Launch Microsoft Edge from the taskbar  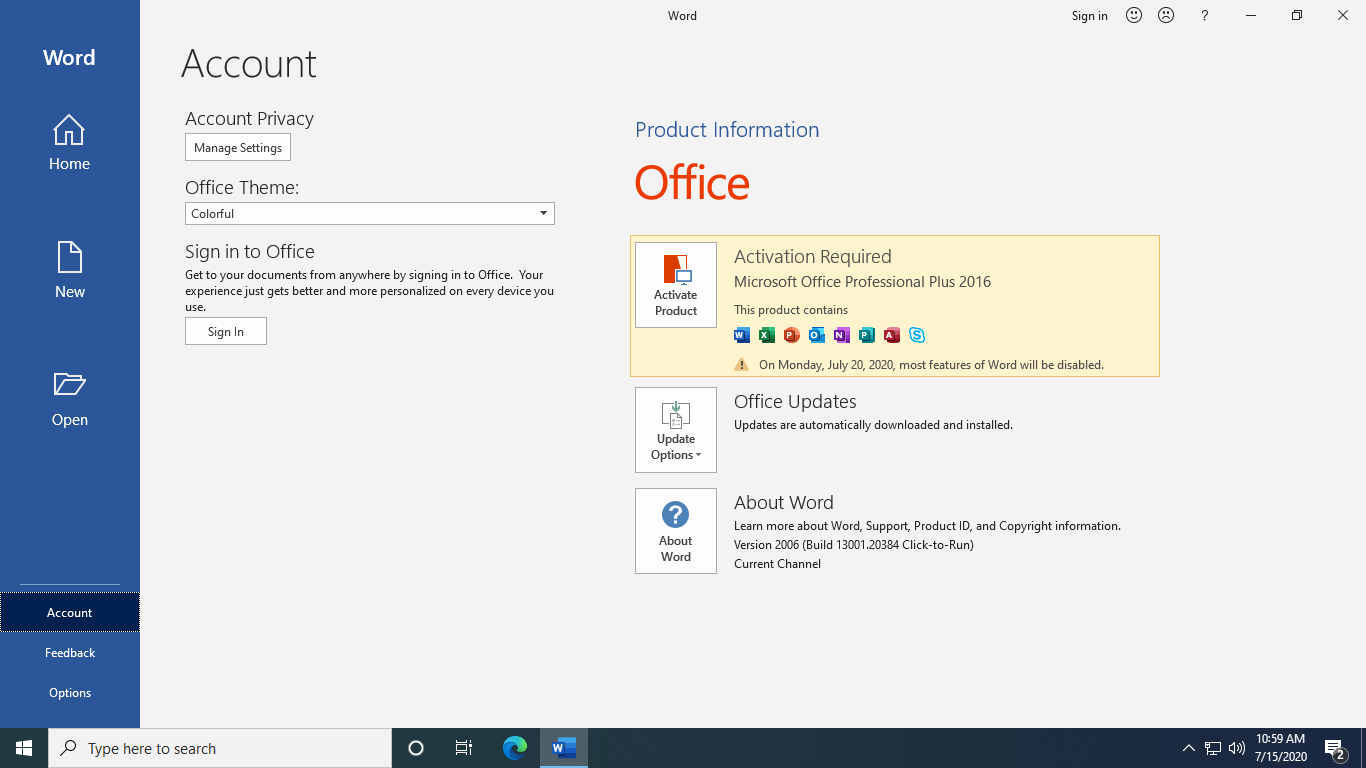coord(515,748)
